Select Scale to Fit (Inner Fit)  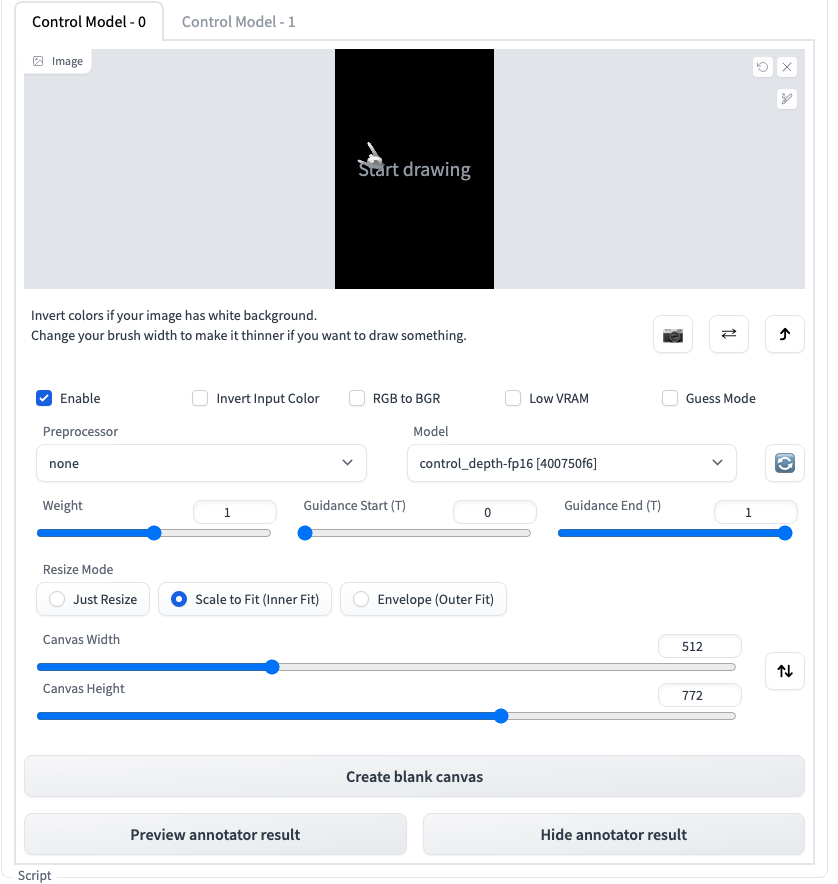pyautogui.click(x=245, y=599)
